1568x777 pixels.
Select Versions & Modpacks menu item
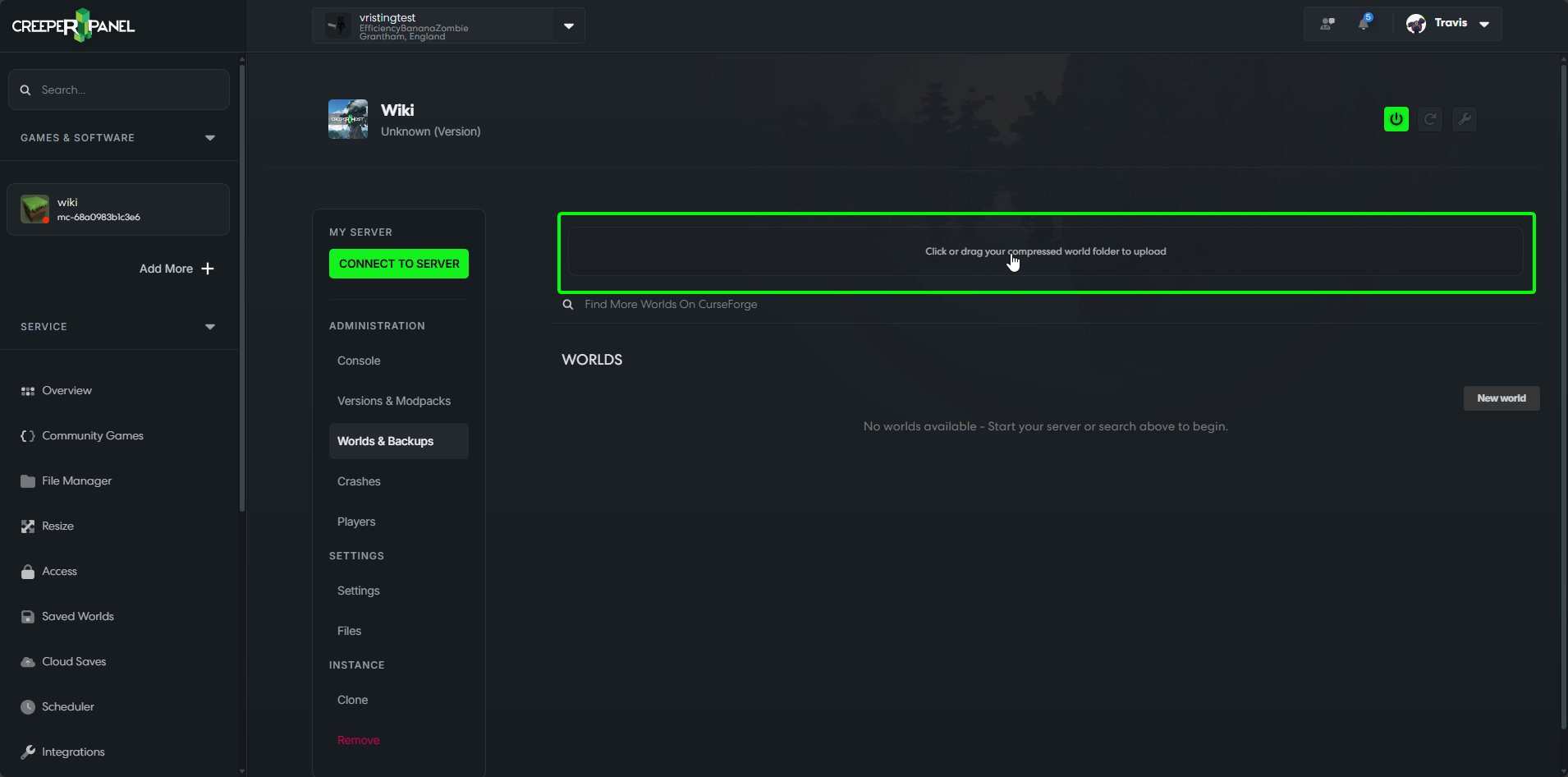tap(394, 401)
